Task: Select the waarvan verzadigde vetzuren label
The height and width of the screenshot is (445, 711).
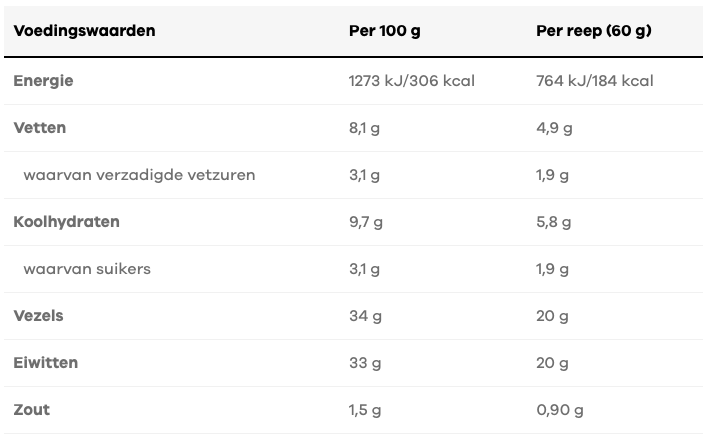Action: coord(139,175)
